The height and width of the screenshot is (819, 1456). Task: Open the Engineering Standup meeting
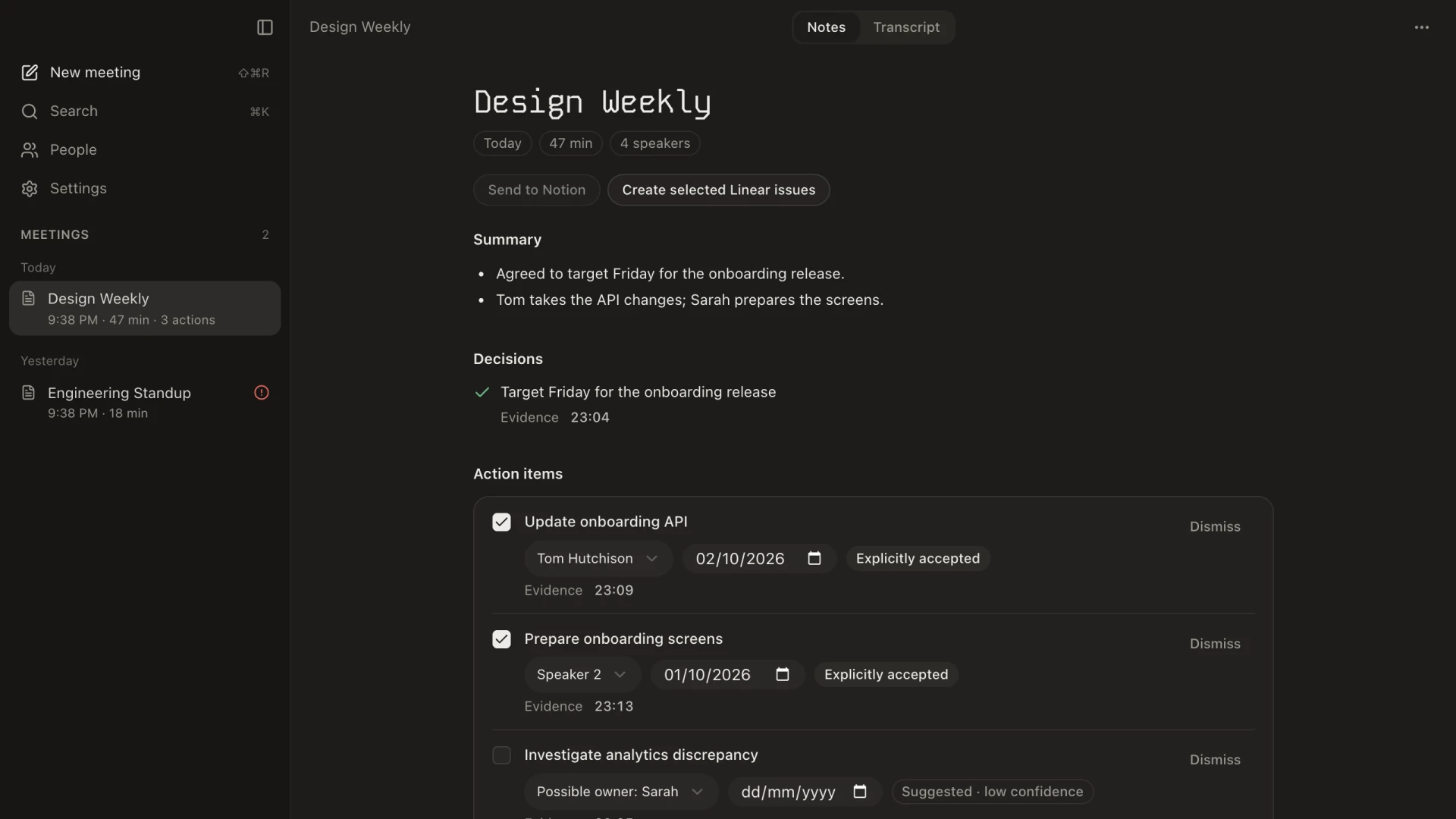click(x=145, y=402)
